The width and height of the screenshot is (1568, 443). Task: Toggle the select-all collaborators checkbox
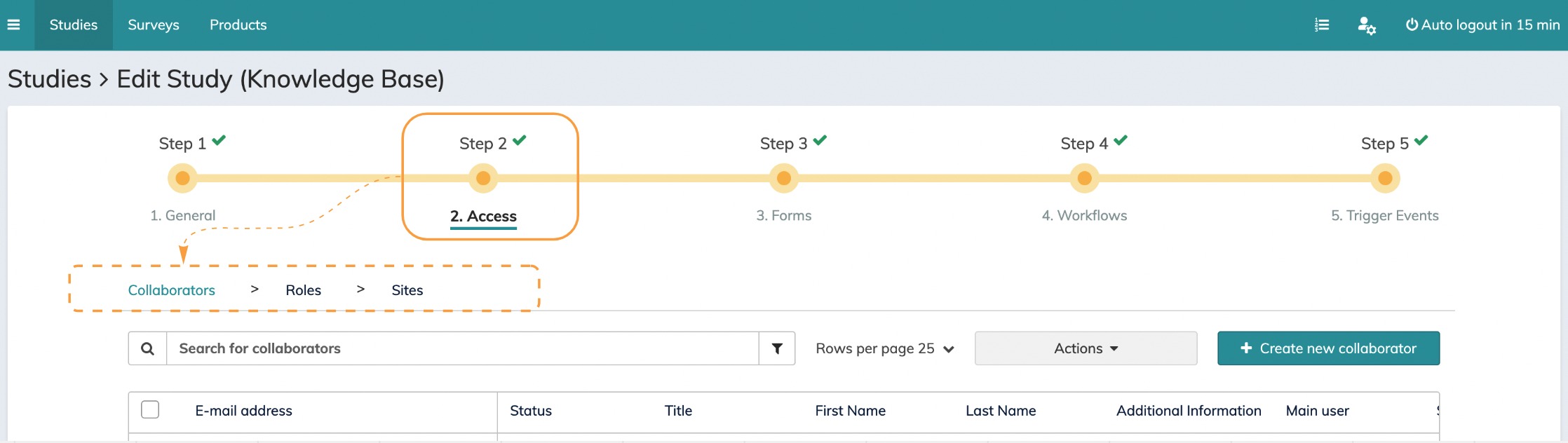[x=150, y=409]
